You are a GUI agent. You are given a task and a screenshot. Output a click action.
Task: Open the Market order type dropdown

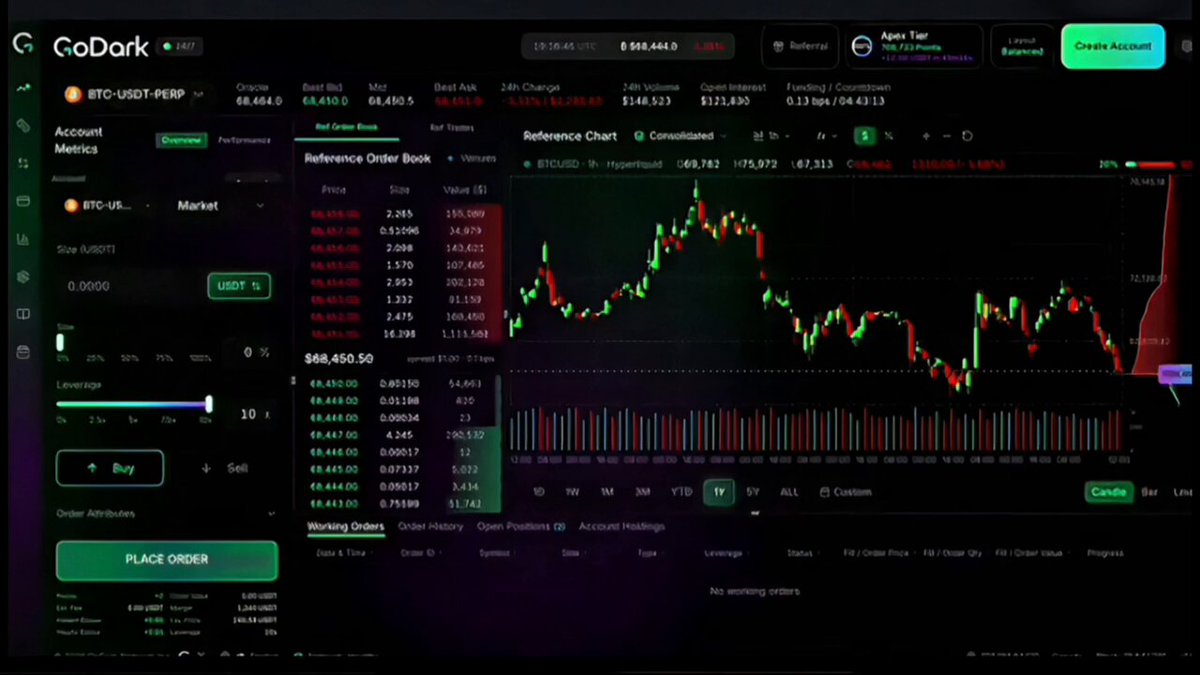tap(220, 205)
